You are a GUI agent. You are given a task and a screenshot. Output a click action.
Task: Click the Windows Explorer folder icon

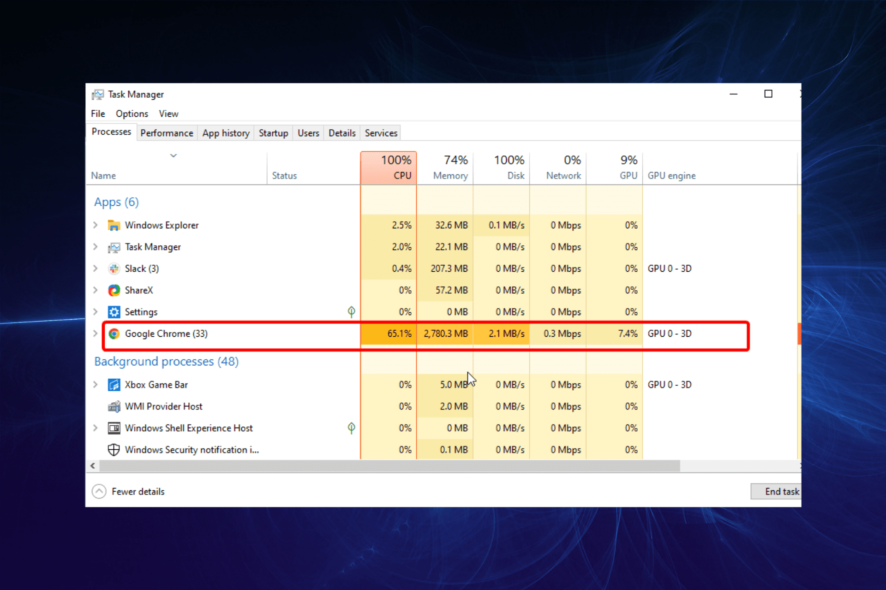pos(114,225)
